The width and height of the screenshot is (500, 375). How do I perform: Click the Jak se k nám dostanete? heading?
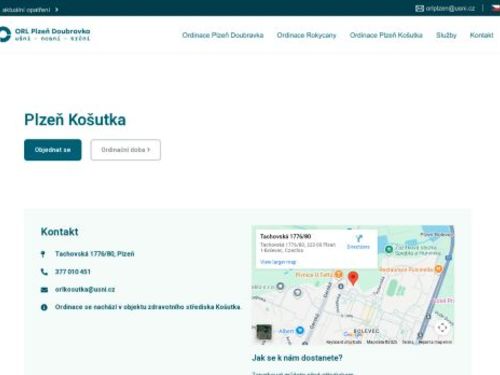[297, 358]
